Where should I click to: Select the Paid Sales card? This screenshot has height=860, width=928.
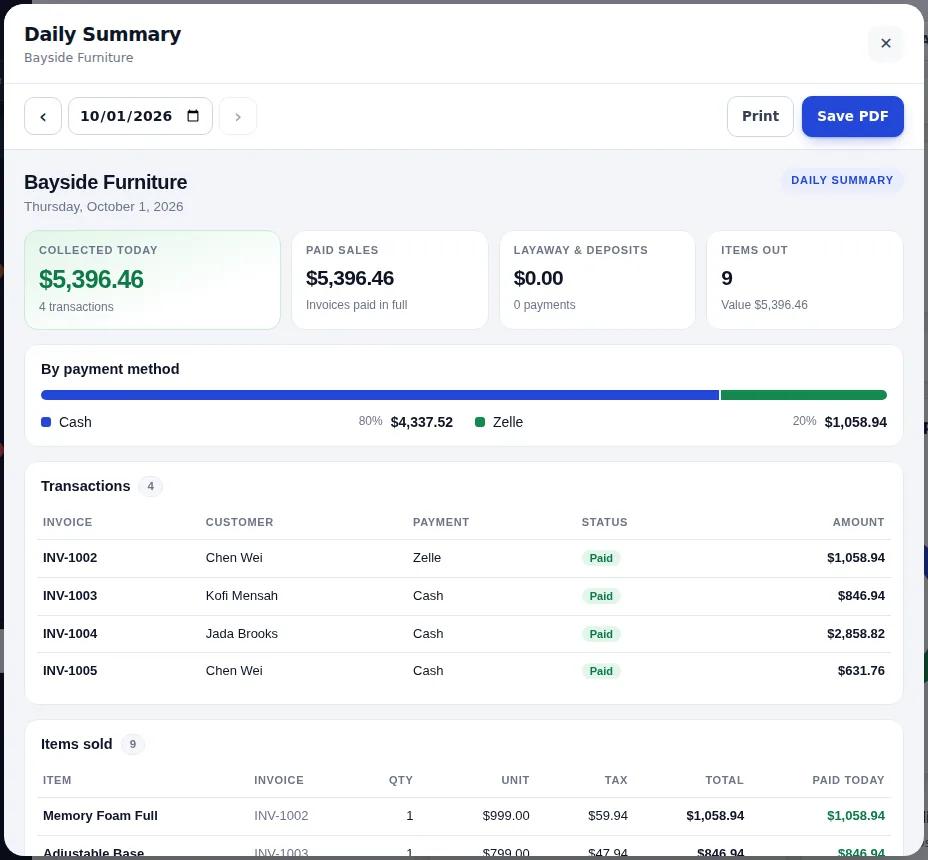389,280
